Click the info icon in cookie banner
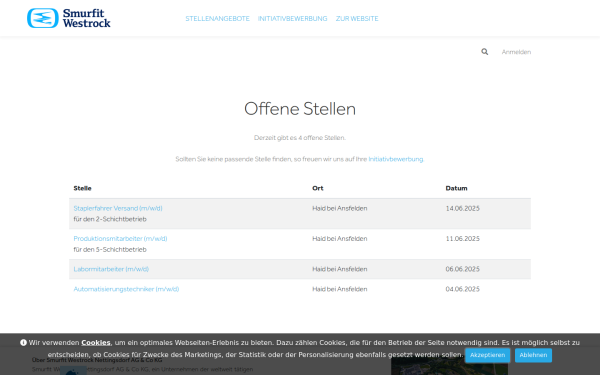This screenshot has height=375, width=600. coord(23,342)
